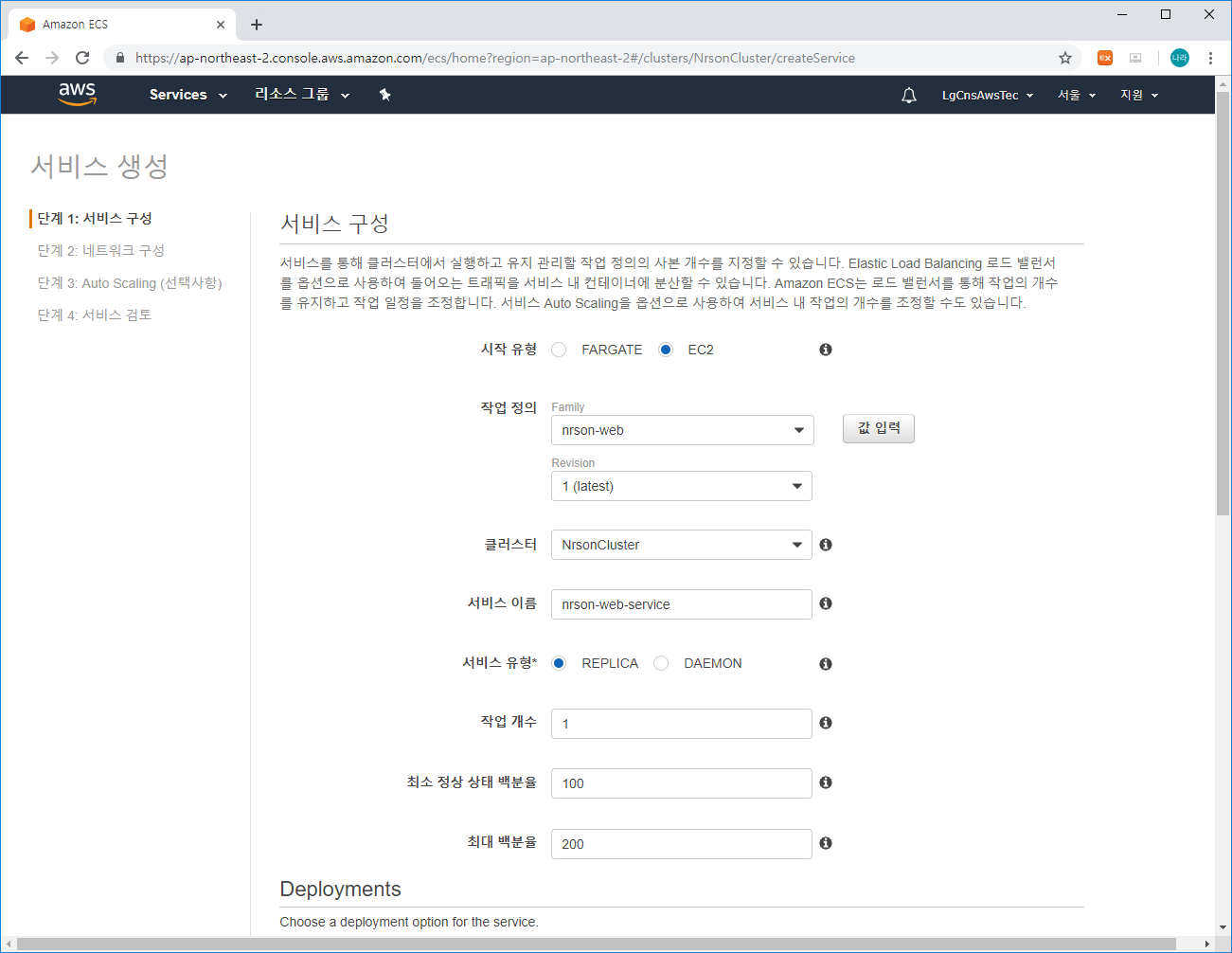Open the Chrome profile avatar
This screenshot has width=1232, height=953.
[x=1180, y=58]
